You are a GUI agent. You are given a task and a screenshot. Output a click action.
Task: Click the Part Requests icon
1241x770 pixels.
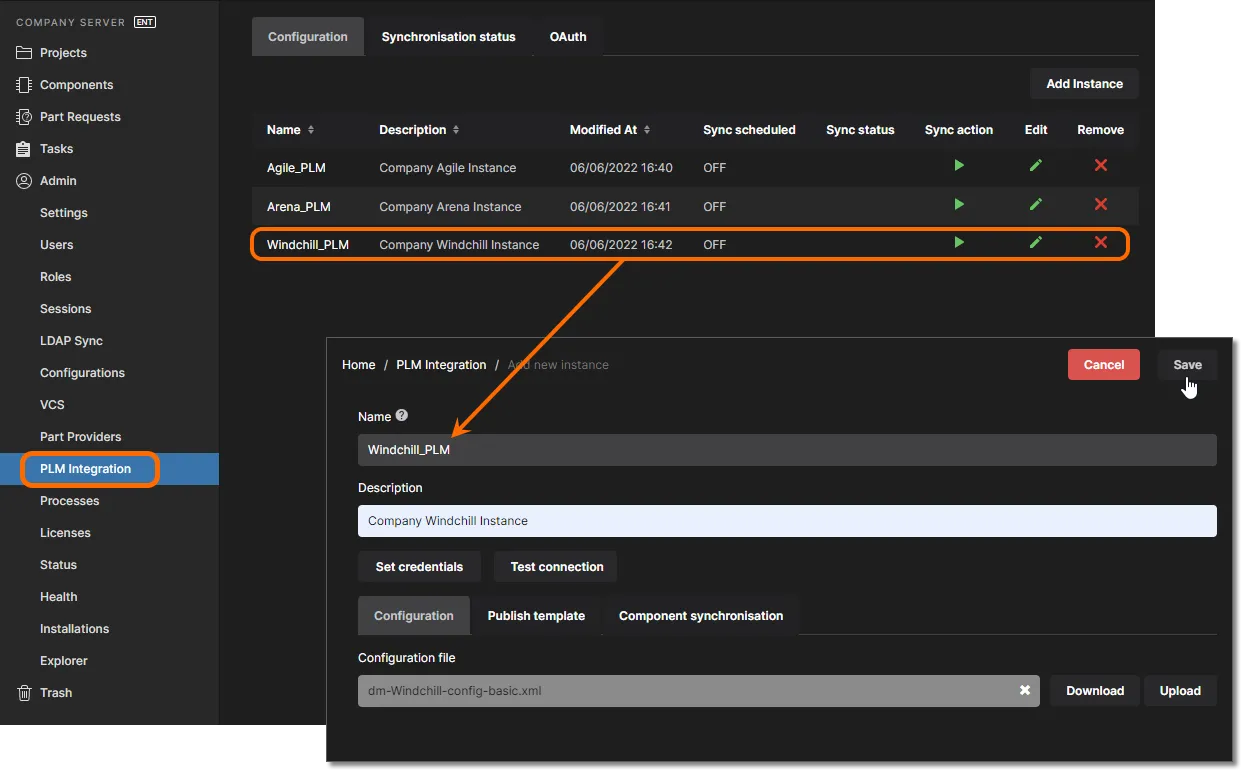point(24,117)
